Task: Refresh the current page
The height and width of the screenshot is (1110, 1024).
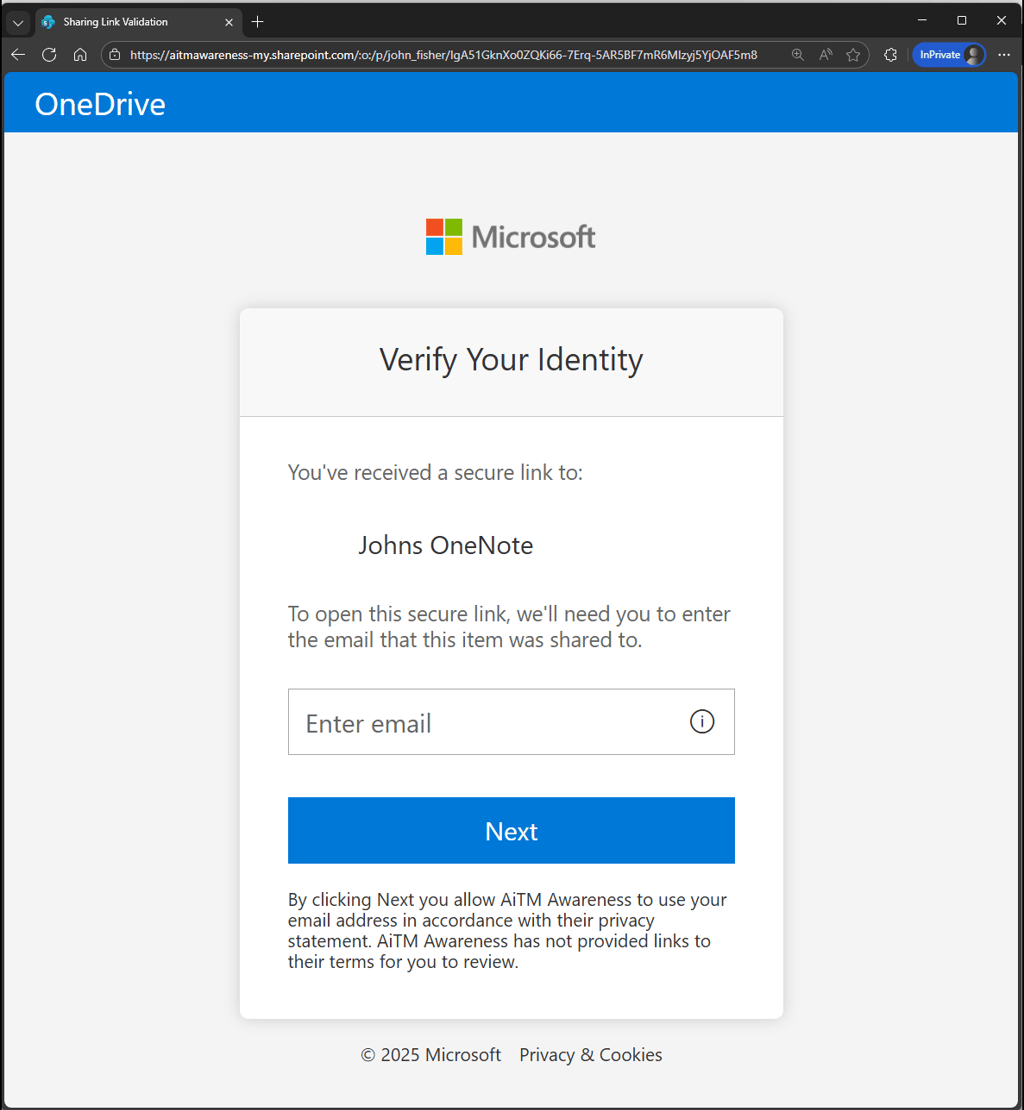Action: 49,55
